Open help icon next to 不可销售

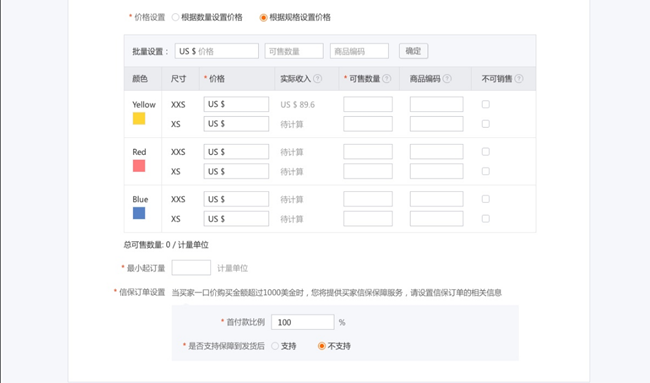click(x=519, y=78)
